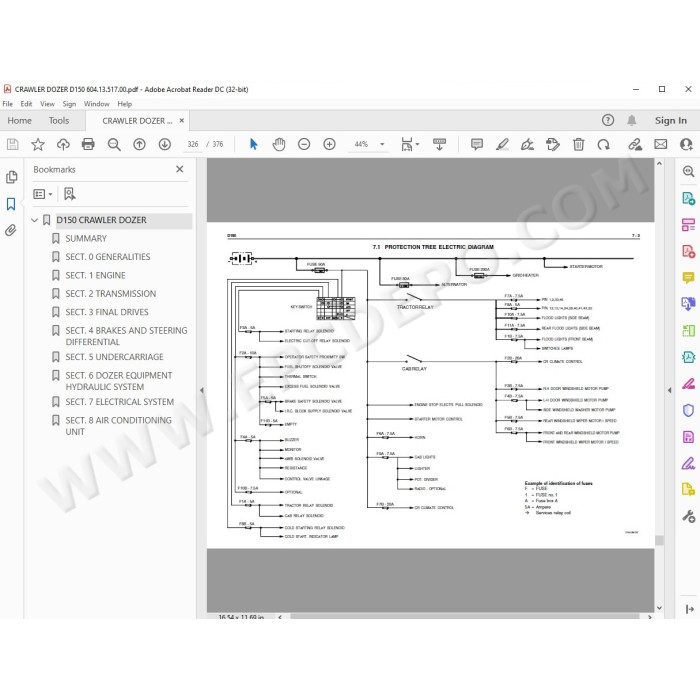
Task: Open the bookmark options dropdown
Action: click(43, 194)
